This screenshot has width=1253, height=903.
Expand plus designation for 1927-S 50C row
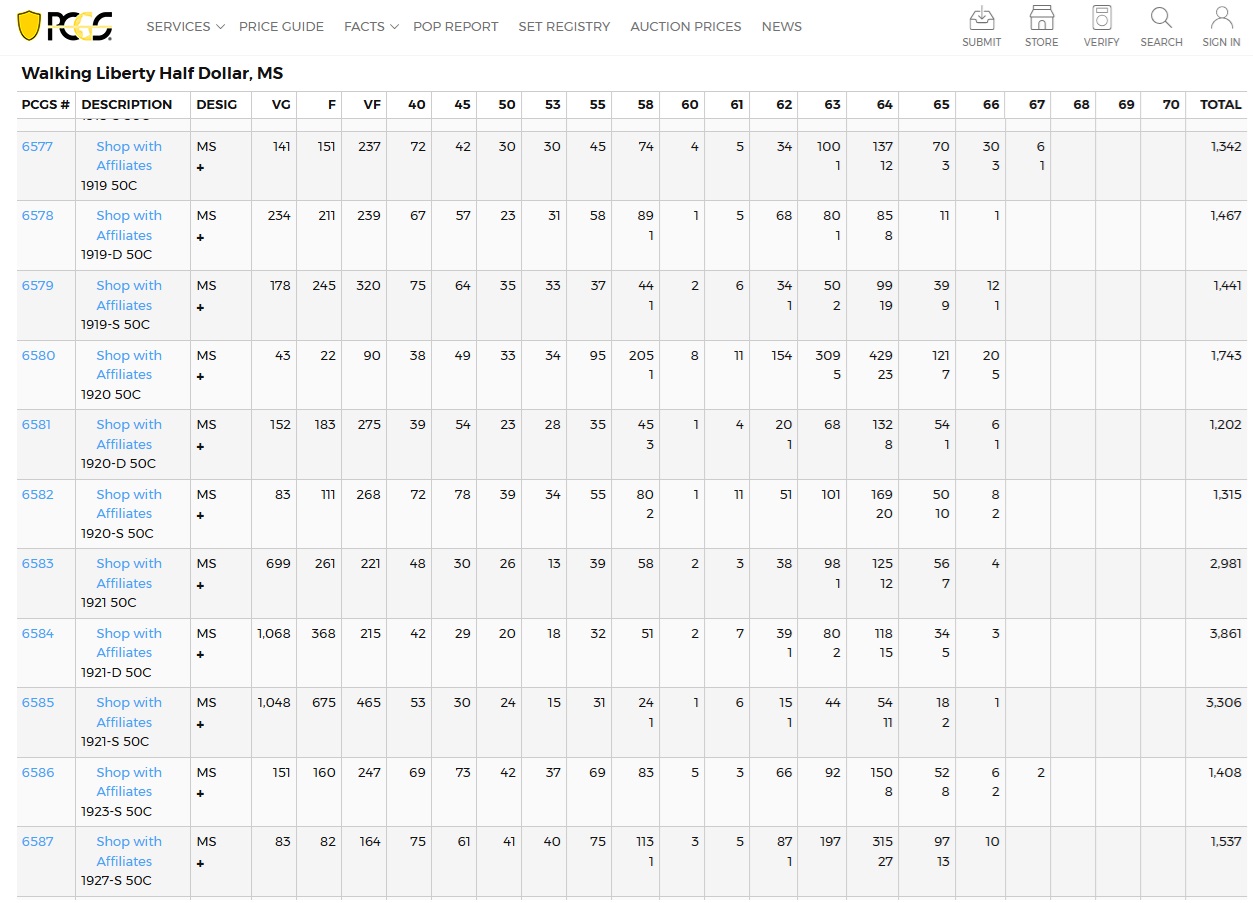tap(200, 863)
